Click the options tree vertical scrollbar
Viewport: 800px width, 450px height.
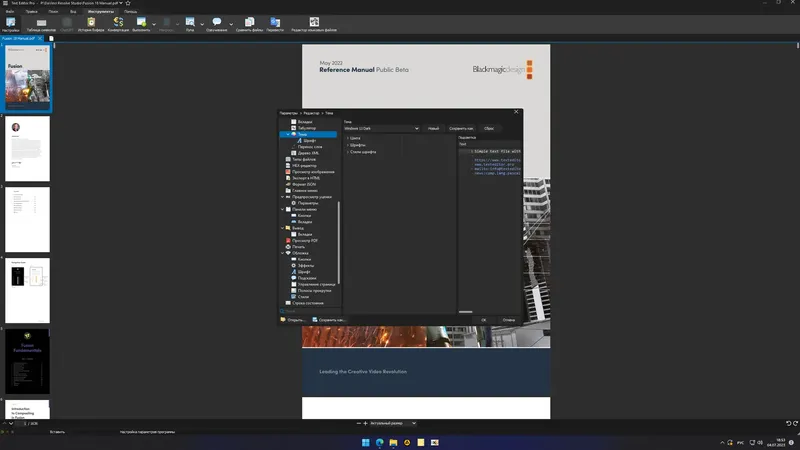click(x=339, y=242)
